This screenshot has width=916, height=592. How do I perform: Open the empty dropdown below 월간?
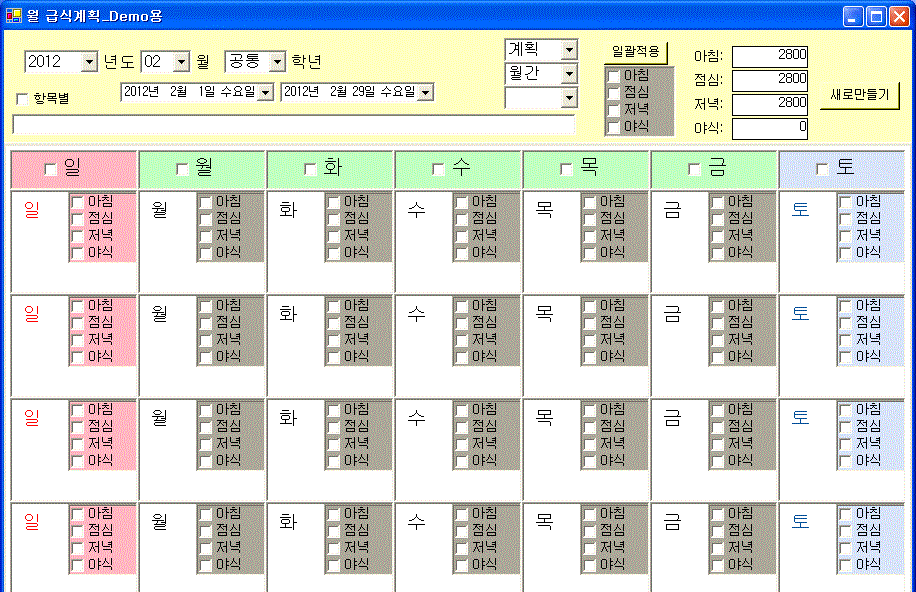pyautogui.click(x=569, y=98)
